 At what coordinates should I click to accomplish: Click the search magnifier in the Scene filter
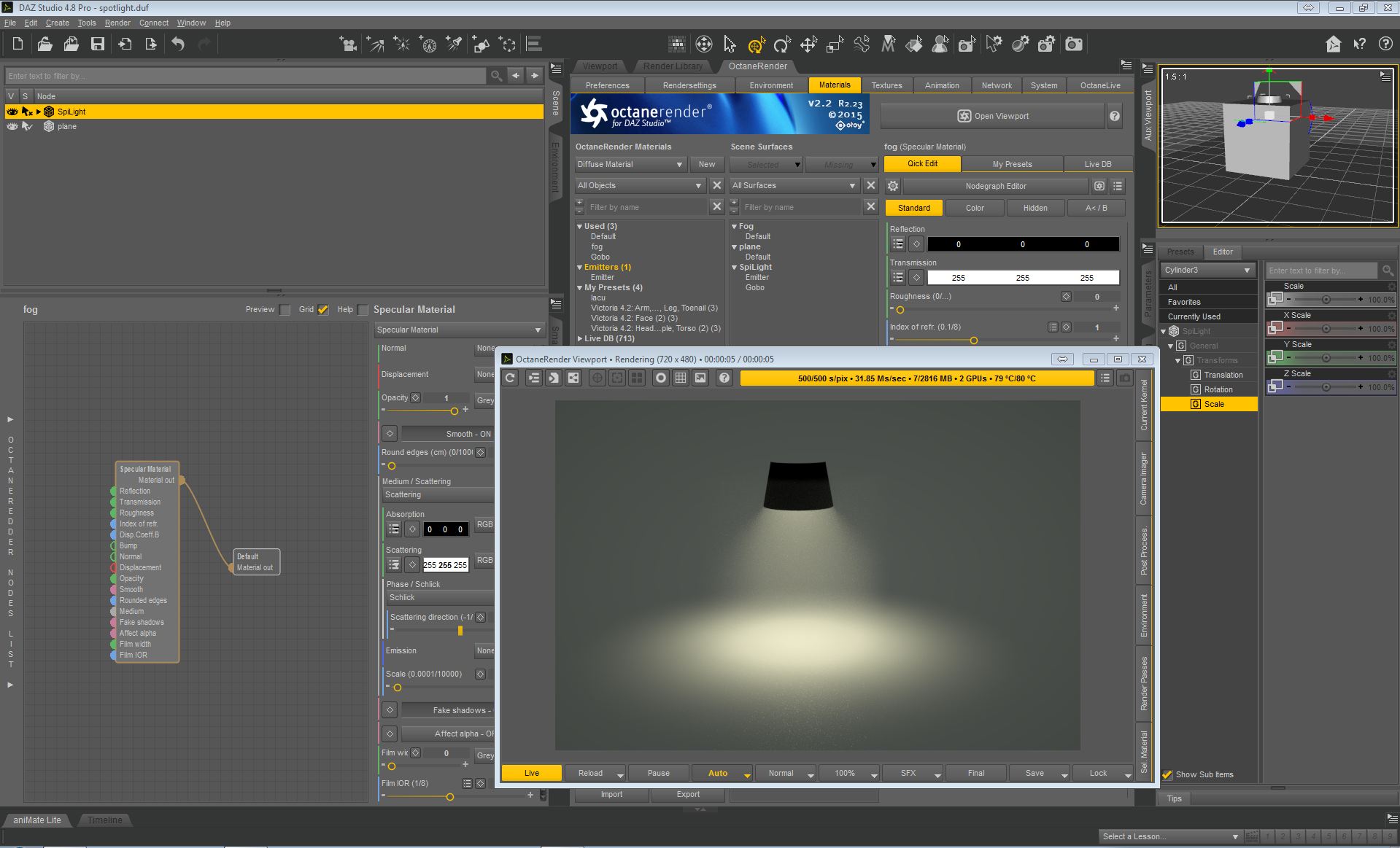496,76
